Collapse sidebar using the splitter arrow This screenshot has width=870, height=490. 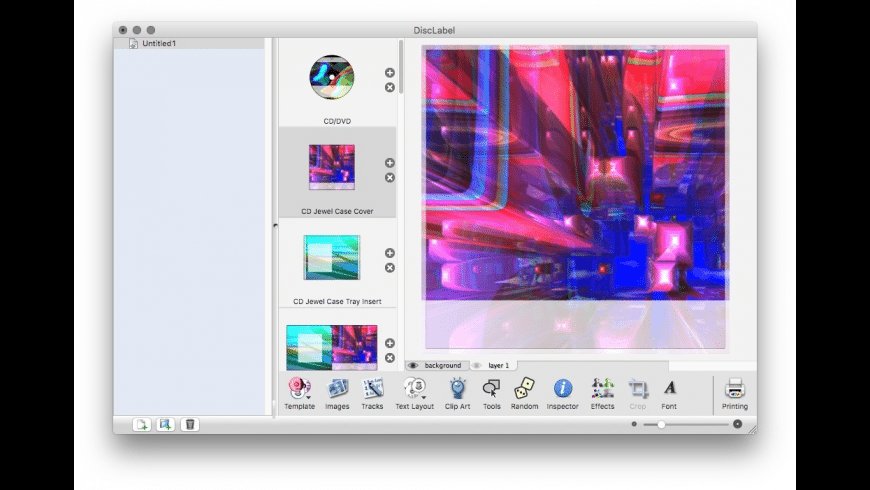[x=274, y=227]
